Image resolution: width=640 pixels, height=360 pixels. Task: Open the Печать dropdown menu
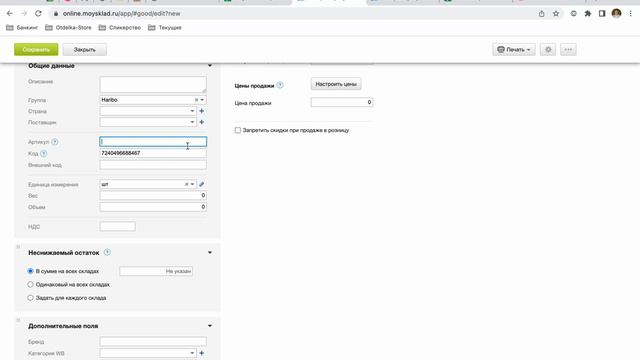514,49
